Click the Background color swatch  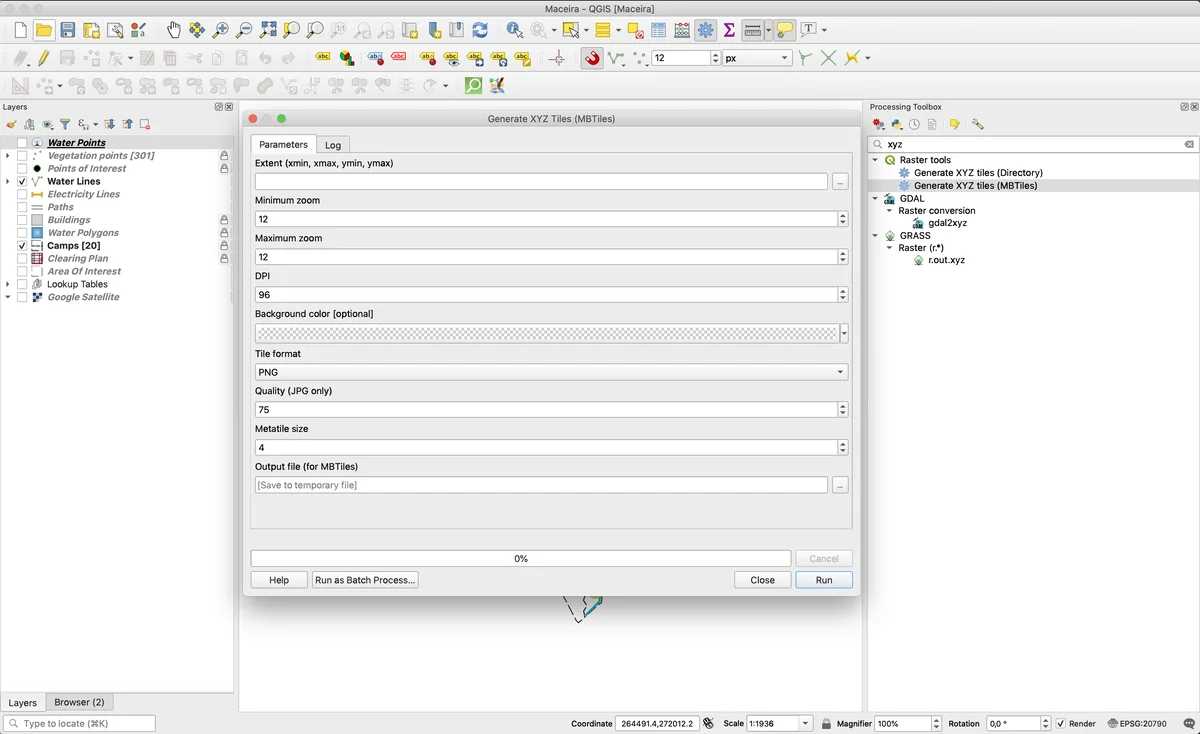[546, 334]
